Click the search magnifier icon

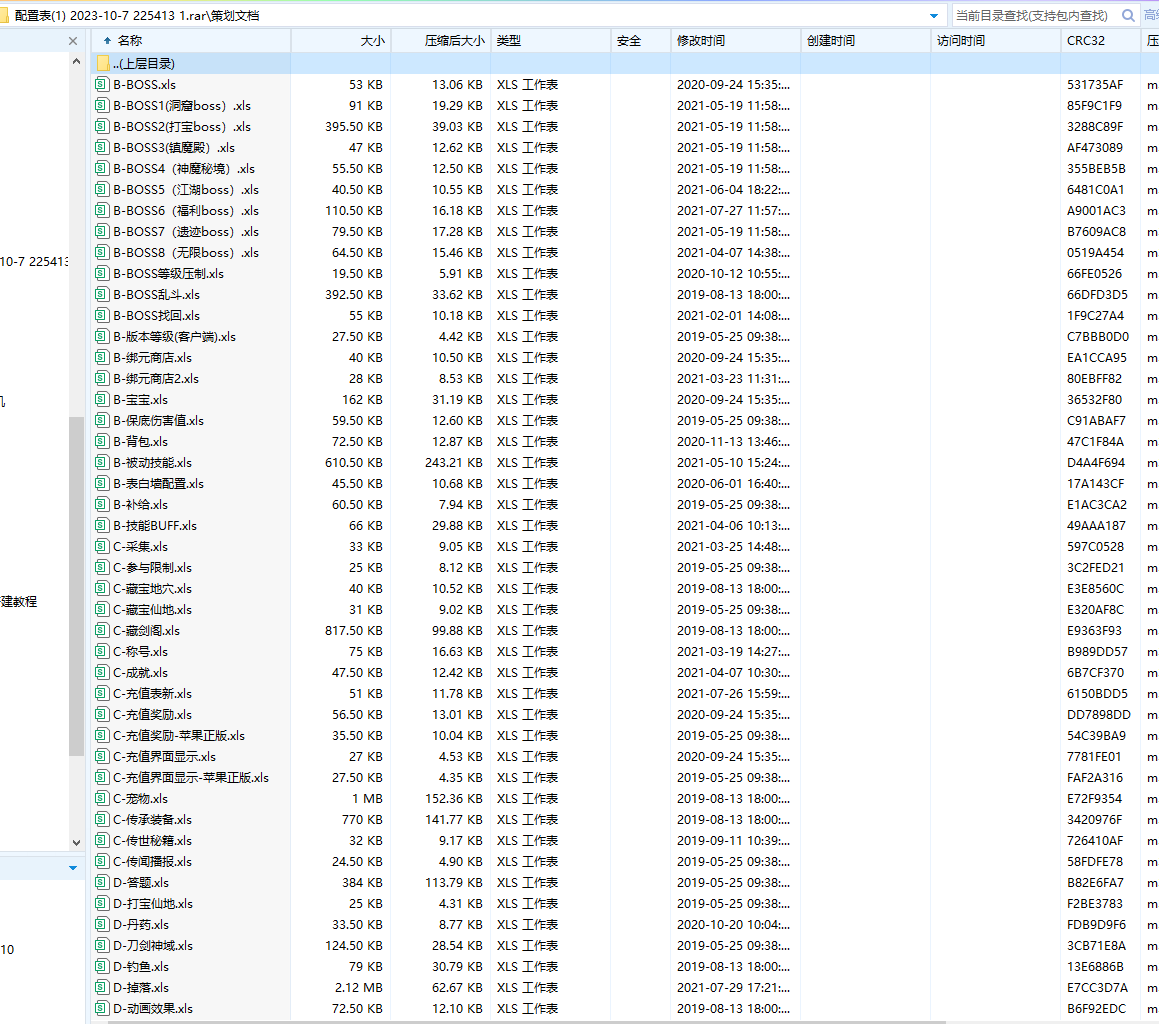click(1128, 15)
